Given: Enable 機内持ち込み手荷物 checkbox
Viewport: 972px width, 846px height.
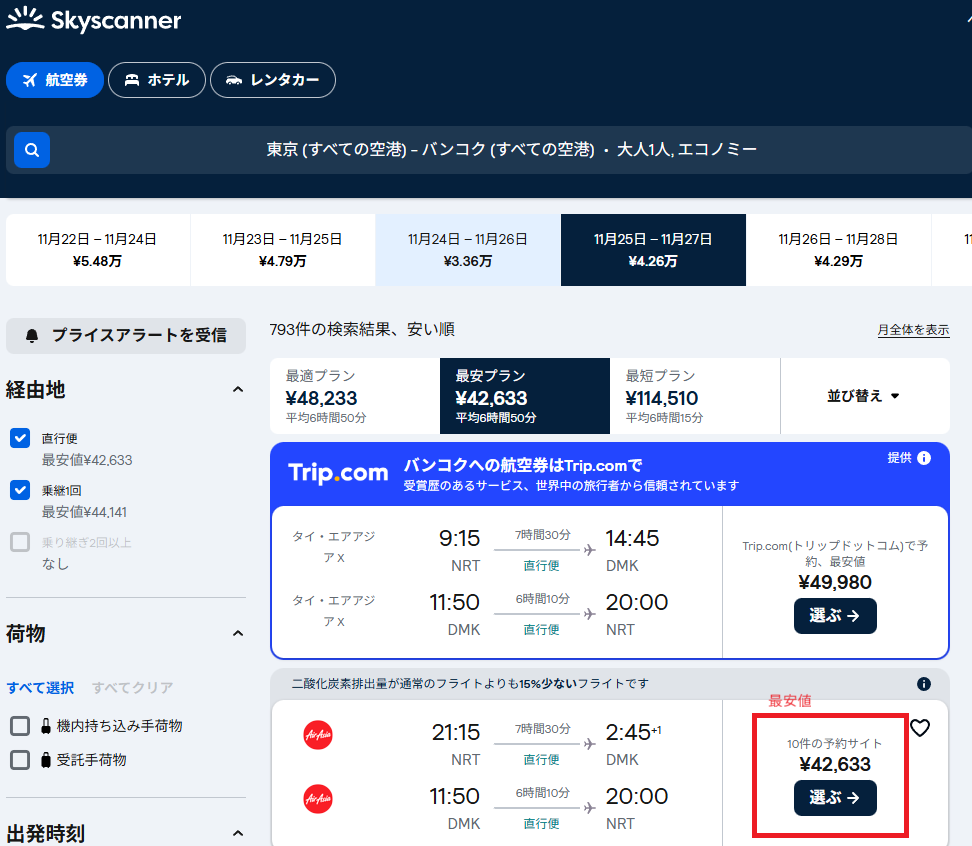Looking at the screenshot, I should (20, 726).
